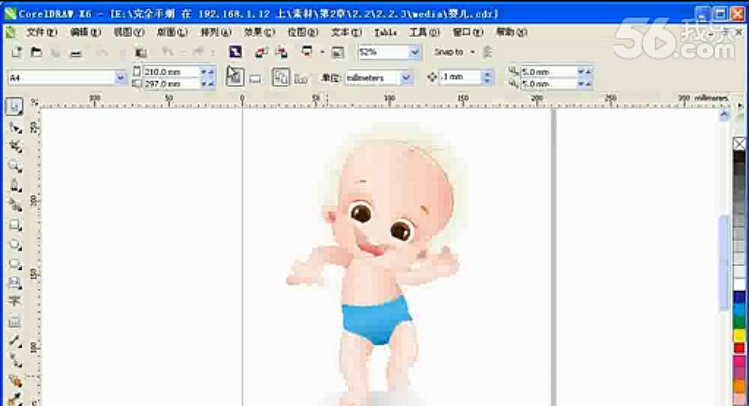749x406 pixels.
Task: Click the Welcome screen icon
Action: tap(338, 52)
